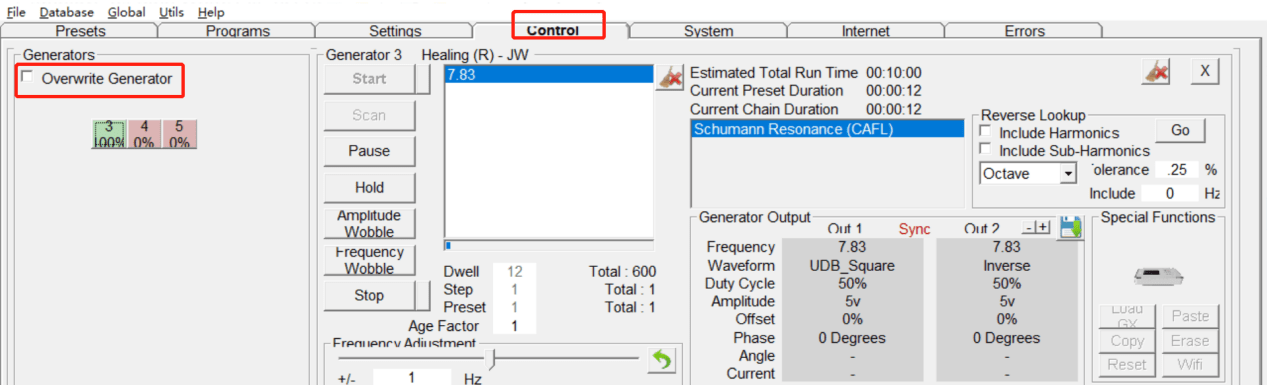Open the Octave dropdown in Reverse Lookup

[1068, 174]
